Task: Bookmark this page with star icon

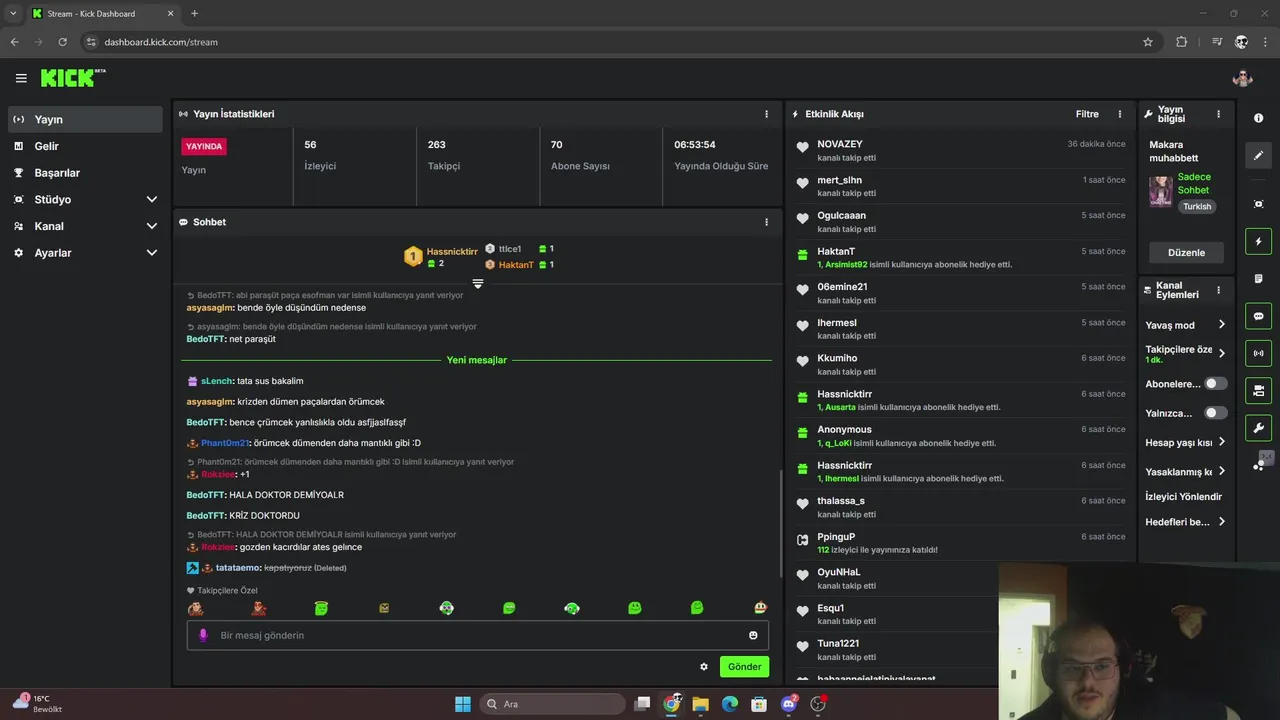Action: point(1148,42)
